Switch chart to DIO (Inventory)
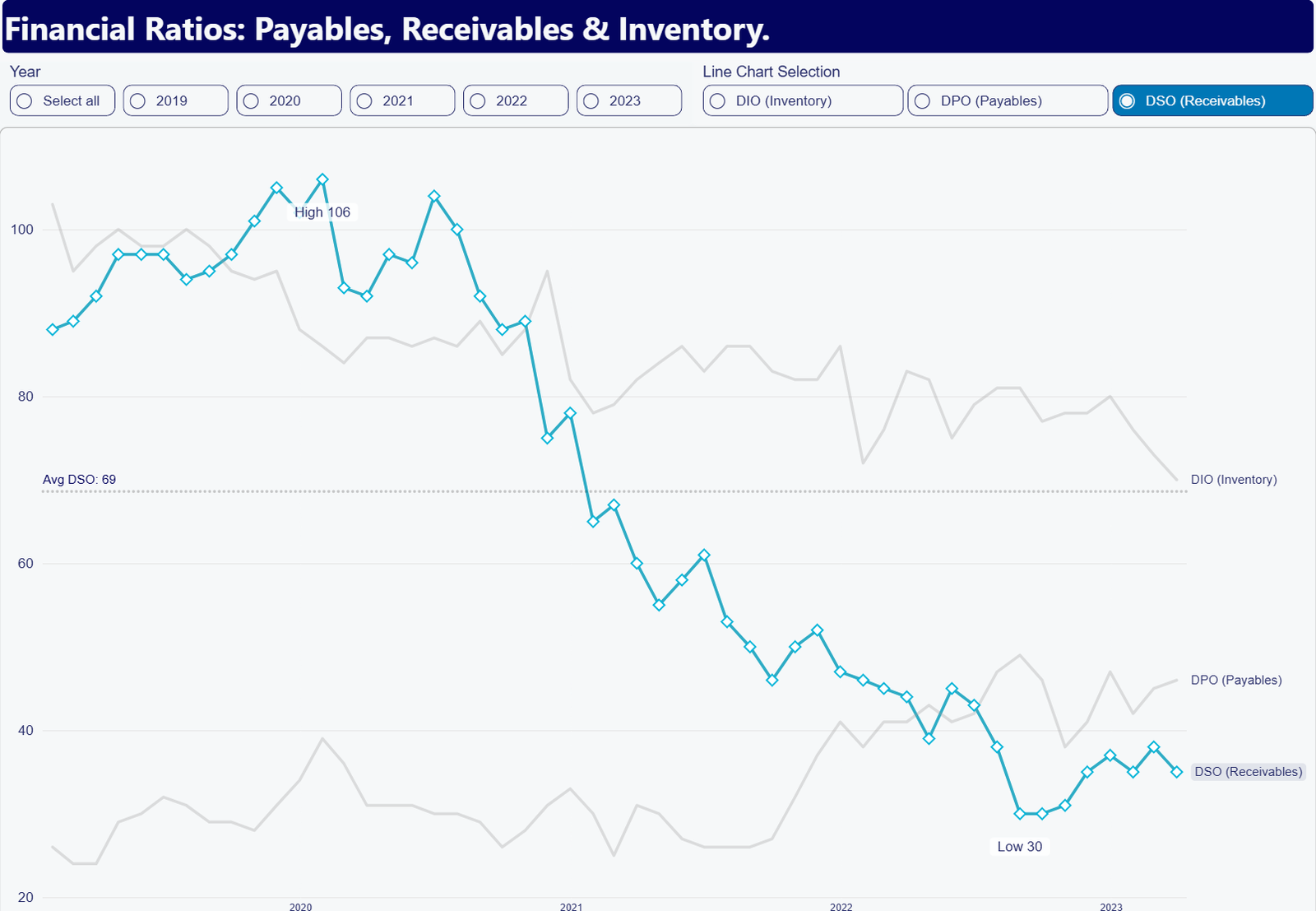This screenshot has width=1316, height=911. click(803, 100)
